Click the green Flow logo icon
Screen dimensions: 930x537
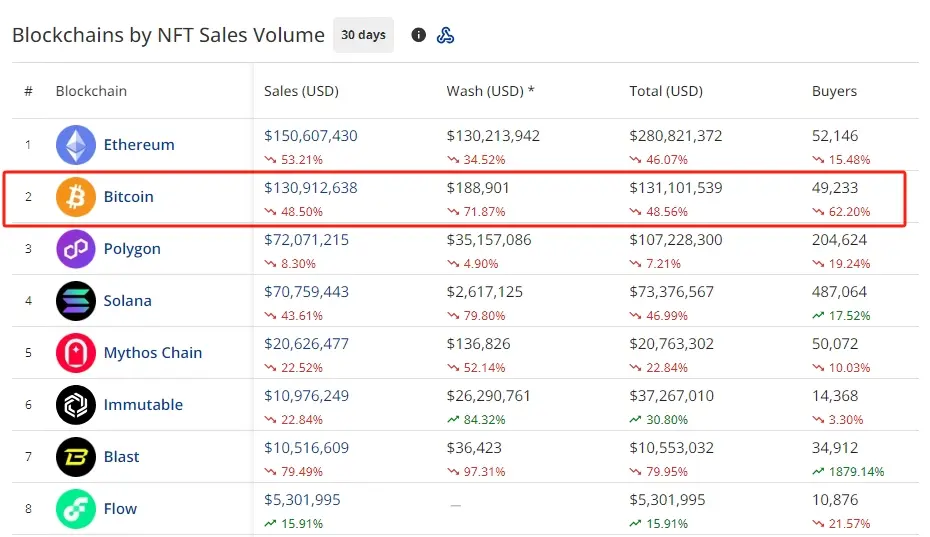76,509
